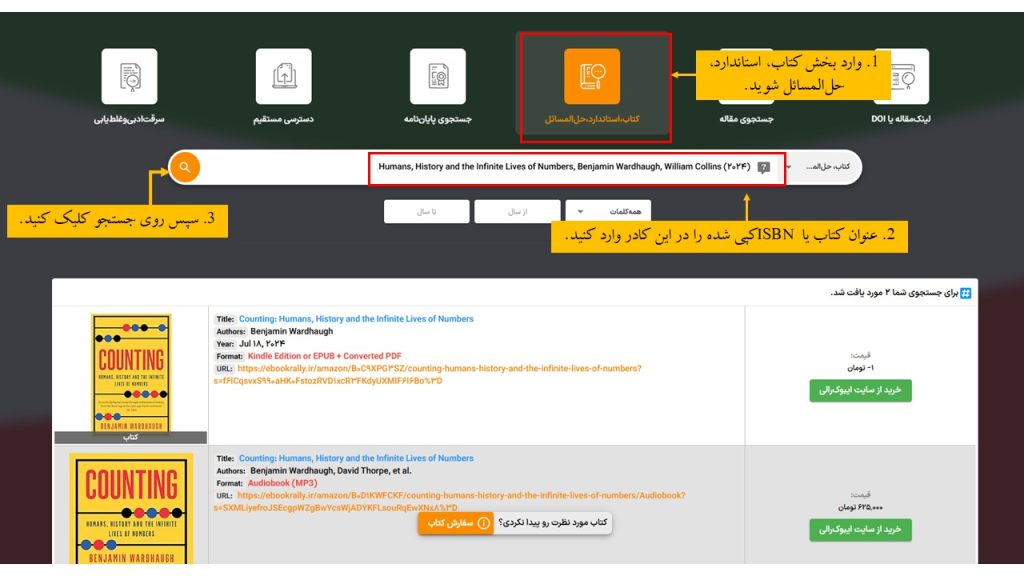1024x576 pixels.
Task: Click green buy button for Kindle edition
Action: coord(860,391)
